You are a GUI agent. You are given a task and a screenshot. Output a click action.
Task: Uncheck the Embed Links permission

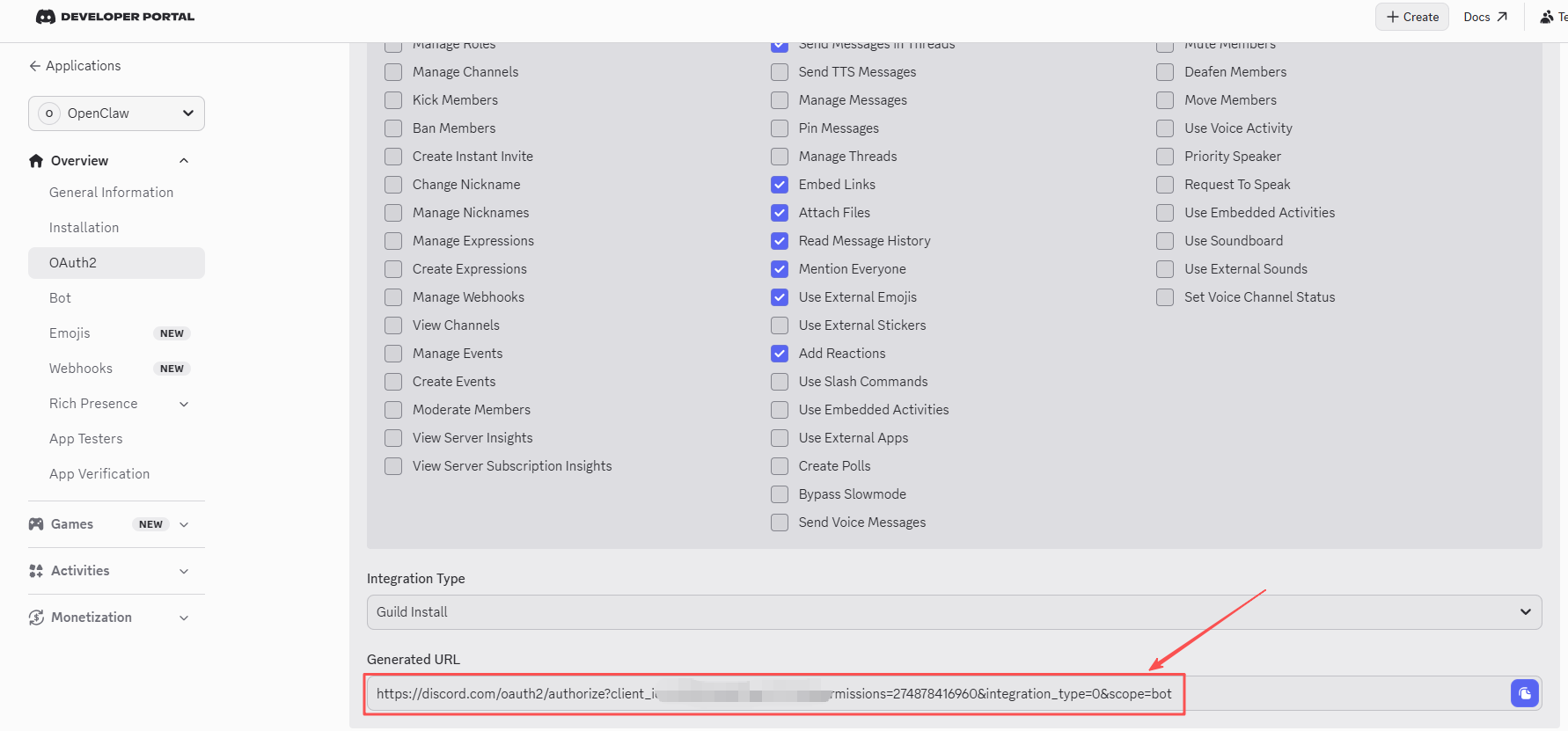tap(780, 185)
